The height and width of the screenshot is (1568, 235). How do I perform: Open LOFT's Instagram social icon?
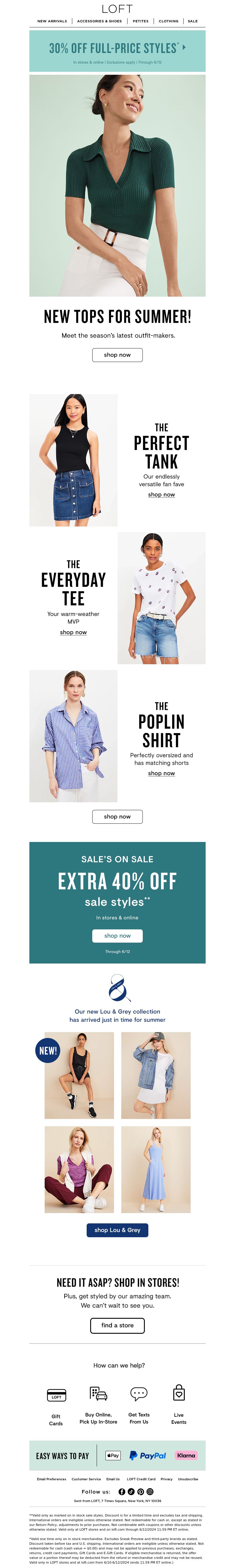pos(150,1491)
